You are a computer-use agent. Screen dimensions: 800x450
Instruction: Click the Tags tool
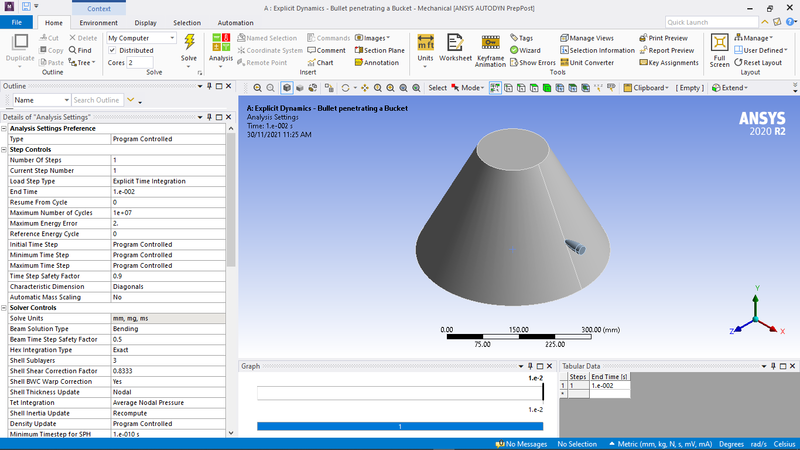coord(521,38)
